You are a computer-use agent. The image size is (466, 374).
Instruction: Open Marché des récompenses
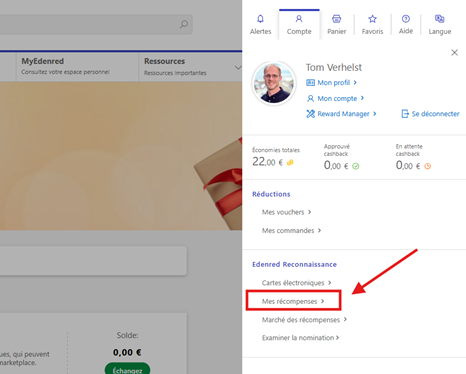click(x=301, y=320)
